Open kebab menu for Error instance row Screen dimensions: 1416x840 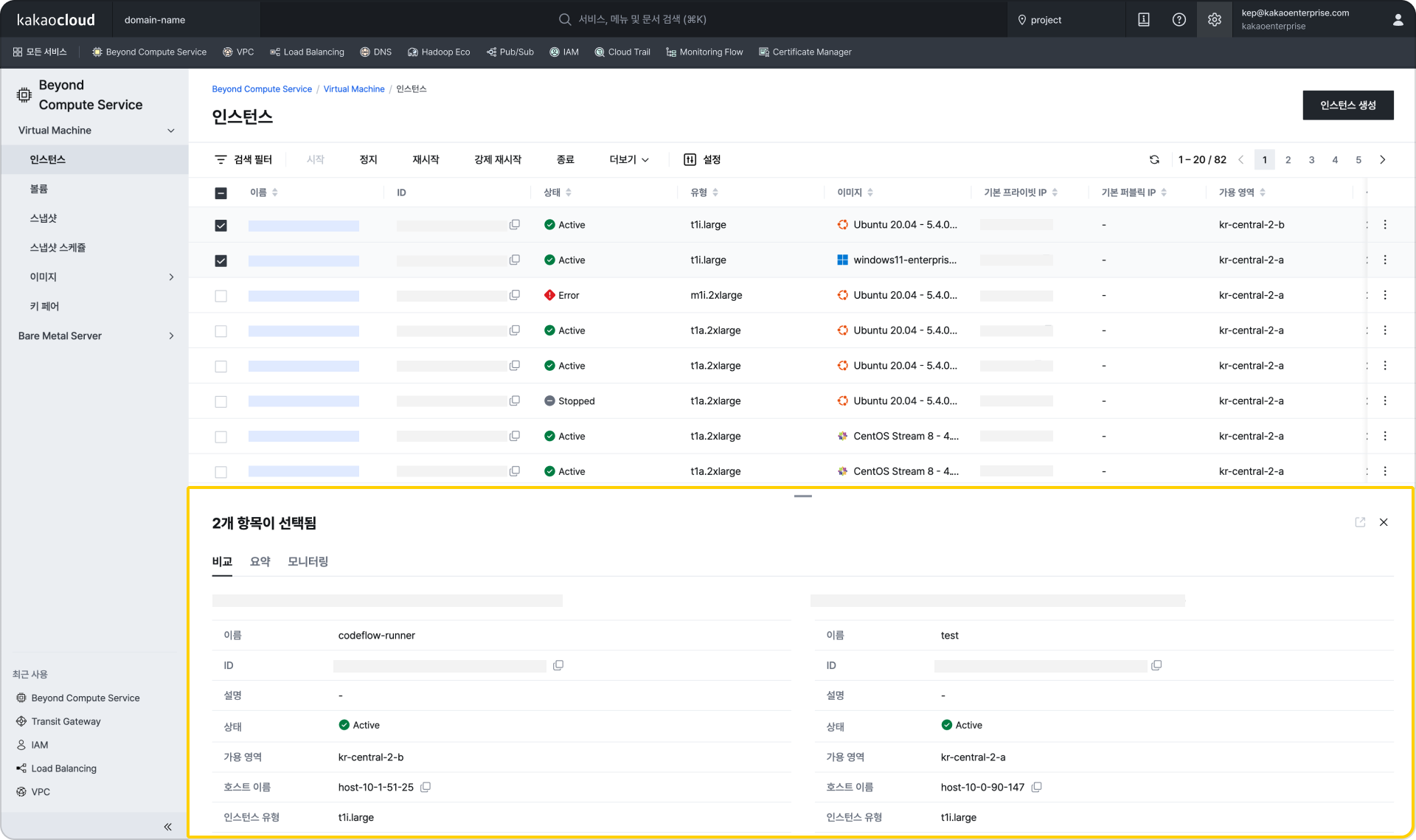(x=1385, y=295)
